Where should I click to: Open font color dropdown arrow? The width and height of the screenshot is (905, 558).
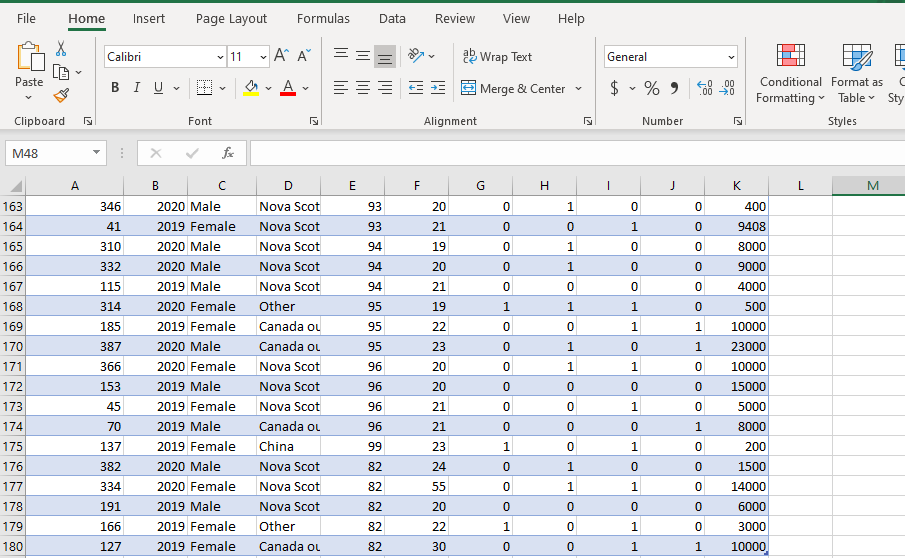tap(305, 88)
